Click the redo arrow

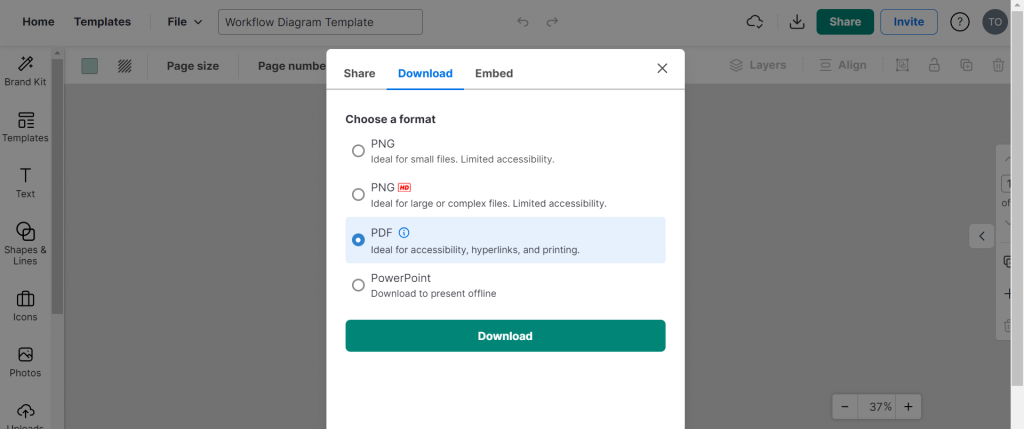click(552, 22)
